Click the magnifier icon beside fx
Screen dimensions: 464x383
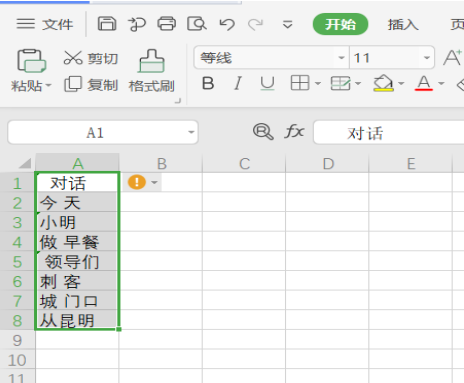coord(263,131)
